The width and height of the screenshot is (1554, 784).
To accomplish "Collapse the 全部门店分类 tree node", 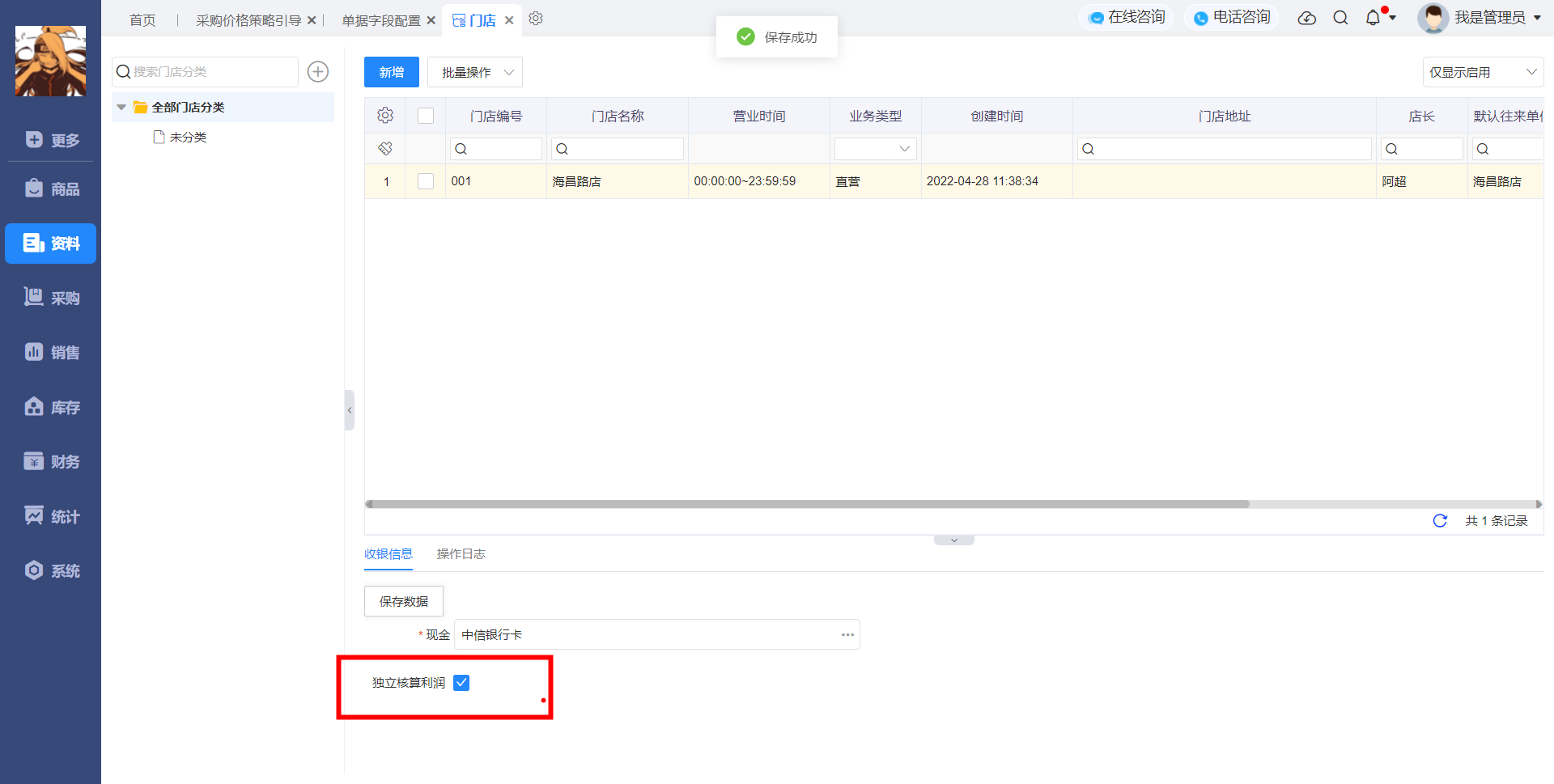I will 121,108.
